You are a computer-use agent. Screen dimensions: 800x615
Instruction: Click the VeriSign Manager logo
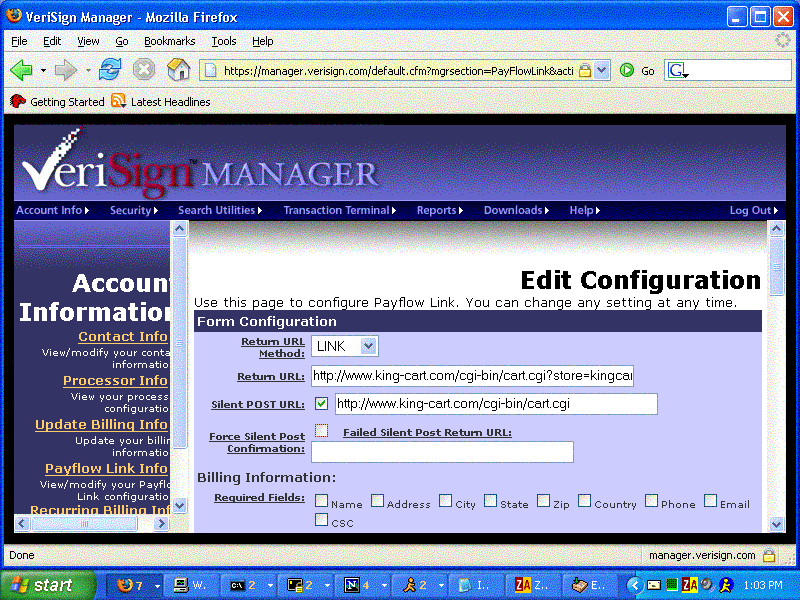point(200,164)
